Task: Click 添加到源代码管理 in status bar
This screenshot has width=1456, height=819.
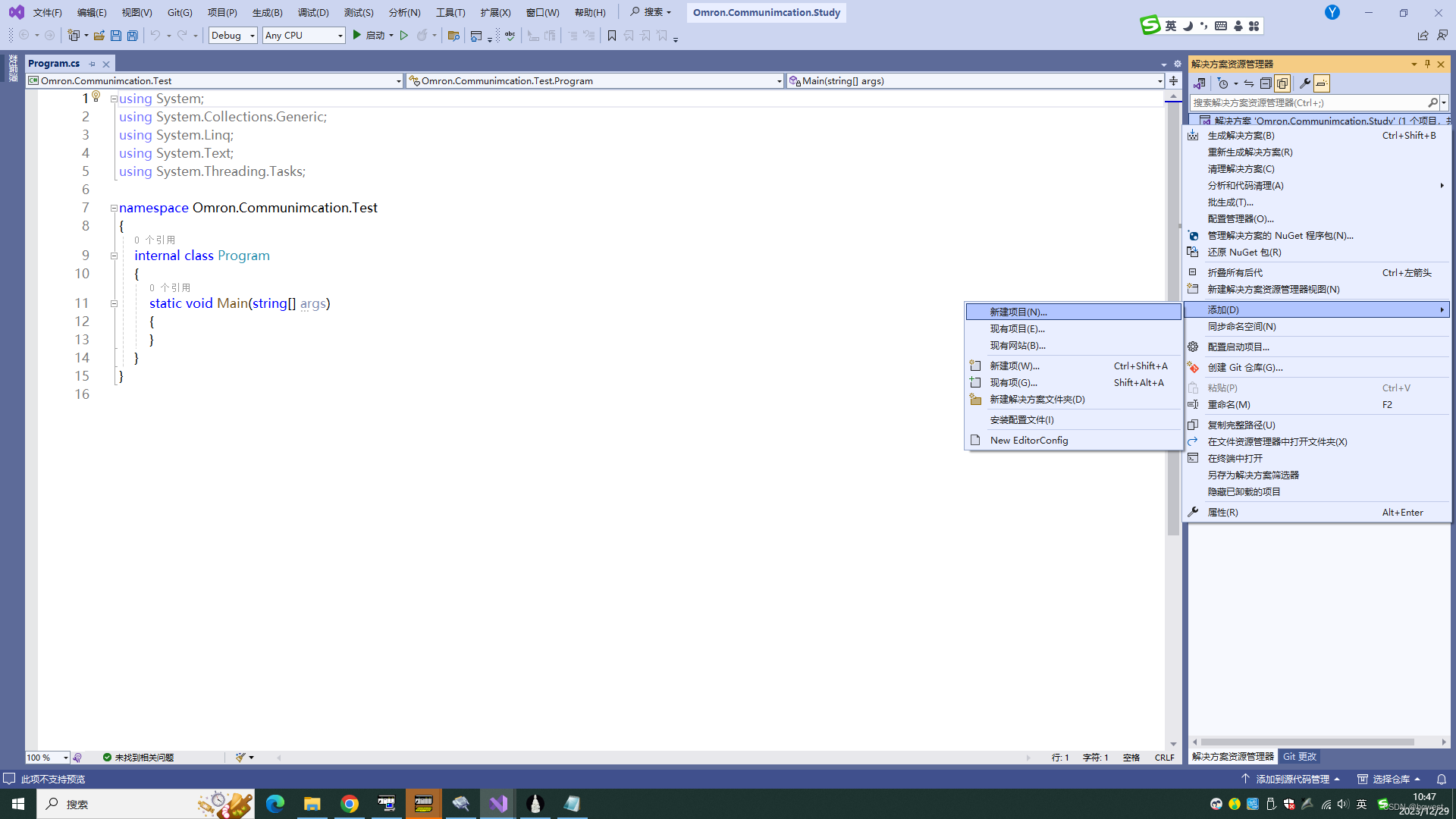Action: [1291, 779]
